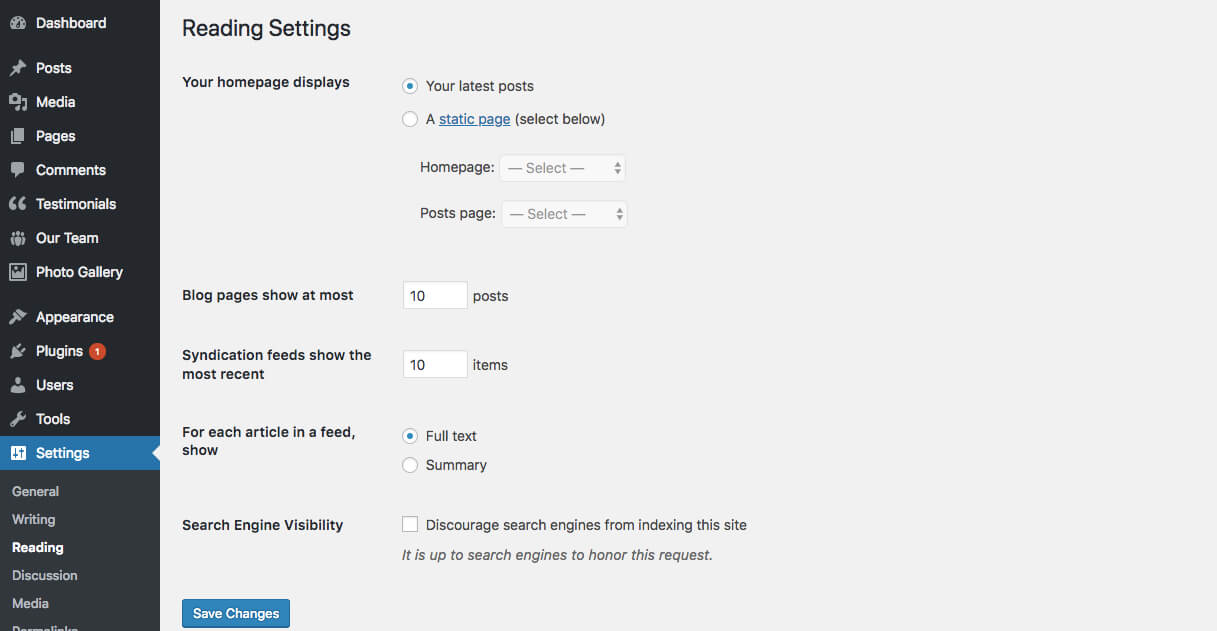
Task: Click the blog pages posts number field
Action: tap(435, 296)
